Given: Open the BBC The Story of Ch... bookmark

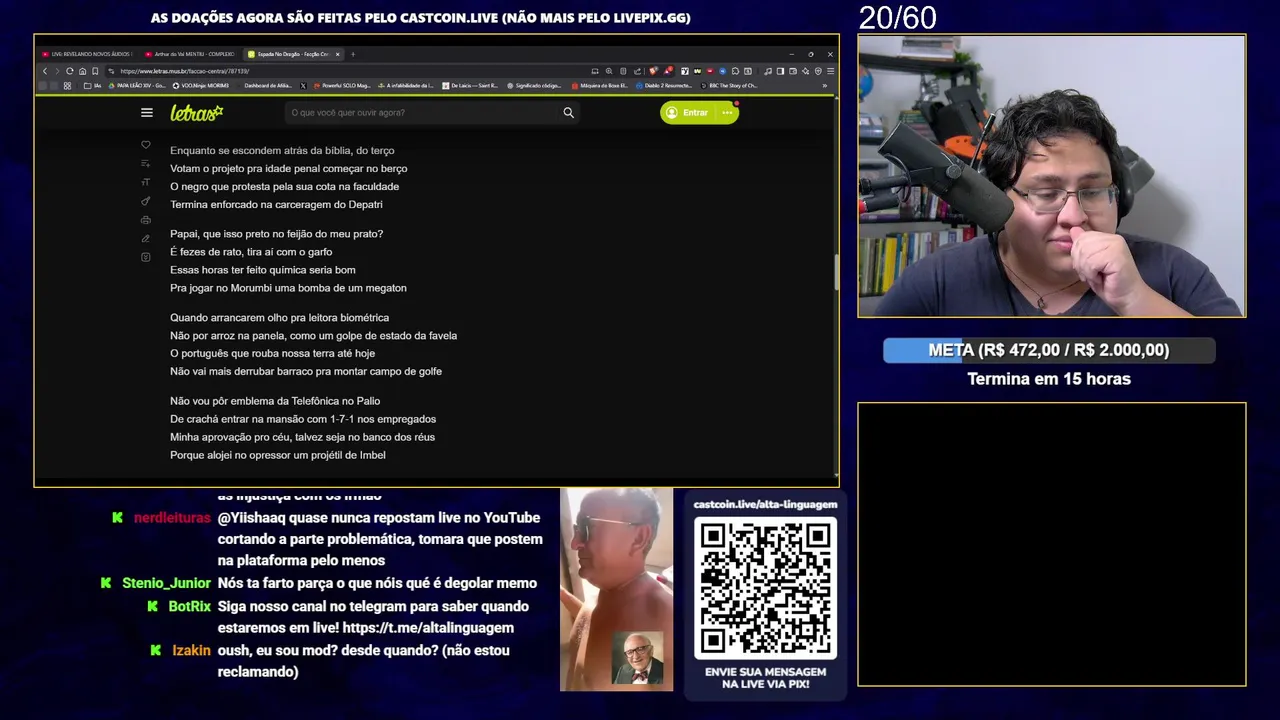Looking at the screenshot, I should pos(728,86).
